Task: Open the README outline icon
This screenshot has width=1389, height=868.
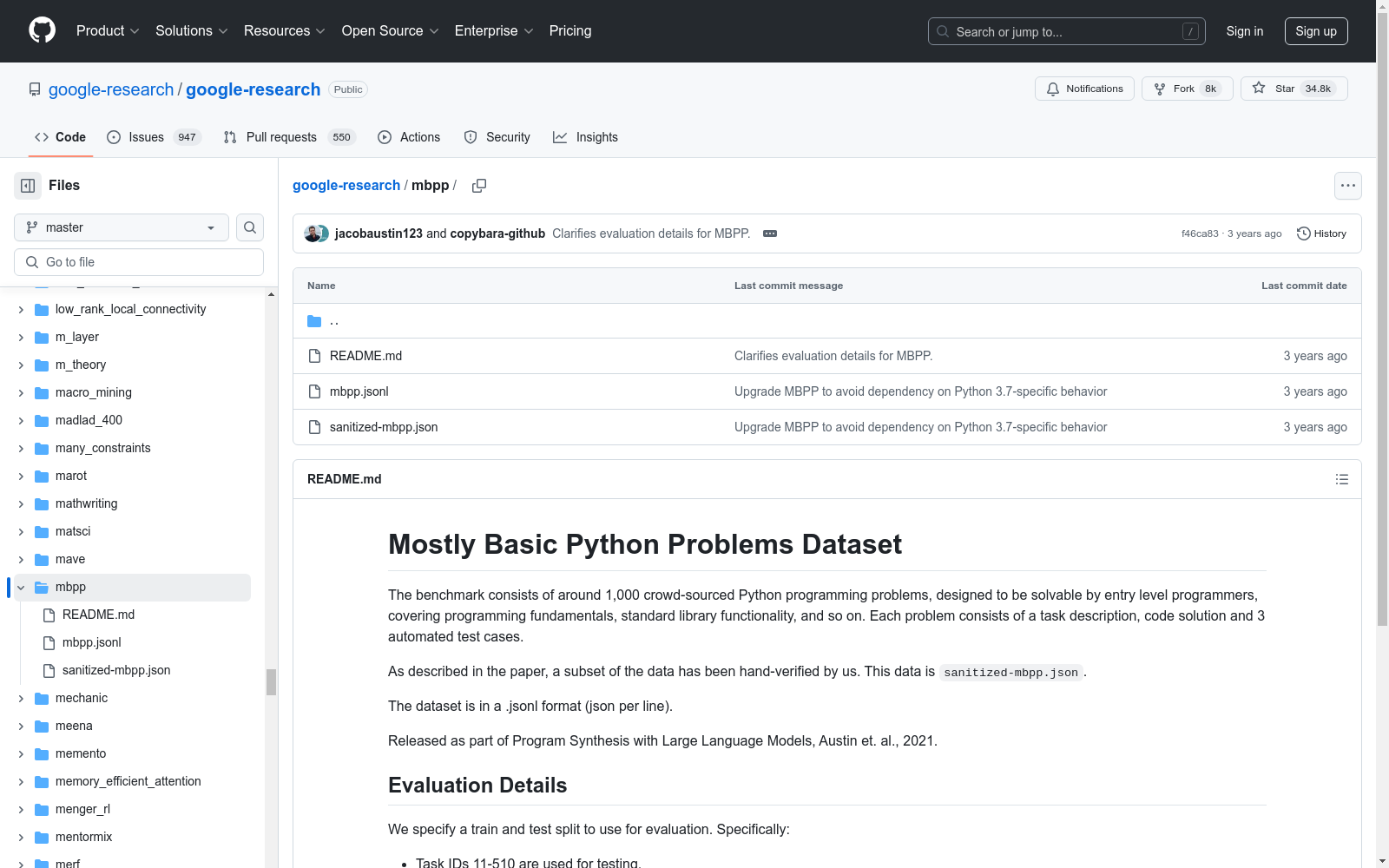Action: point(1341,479)
